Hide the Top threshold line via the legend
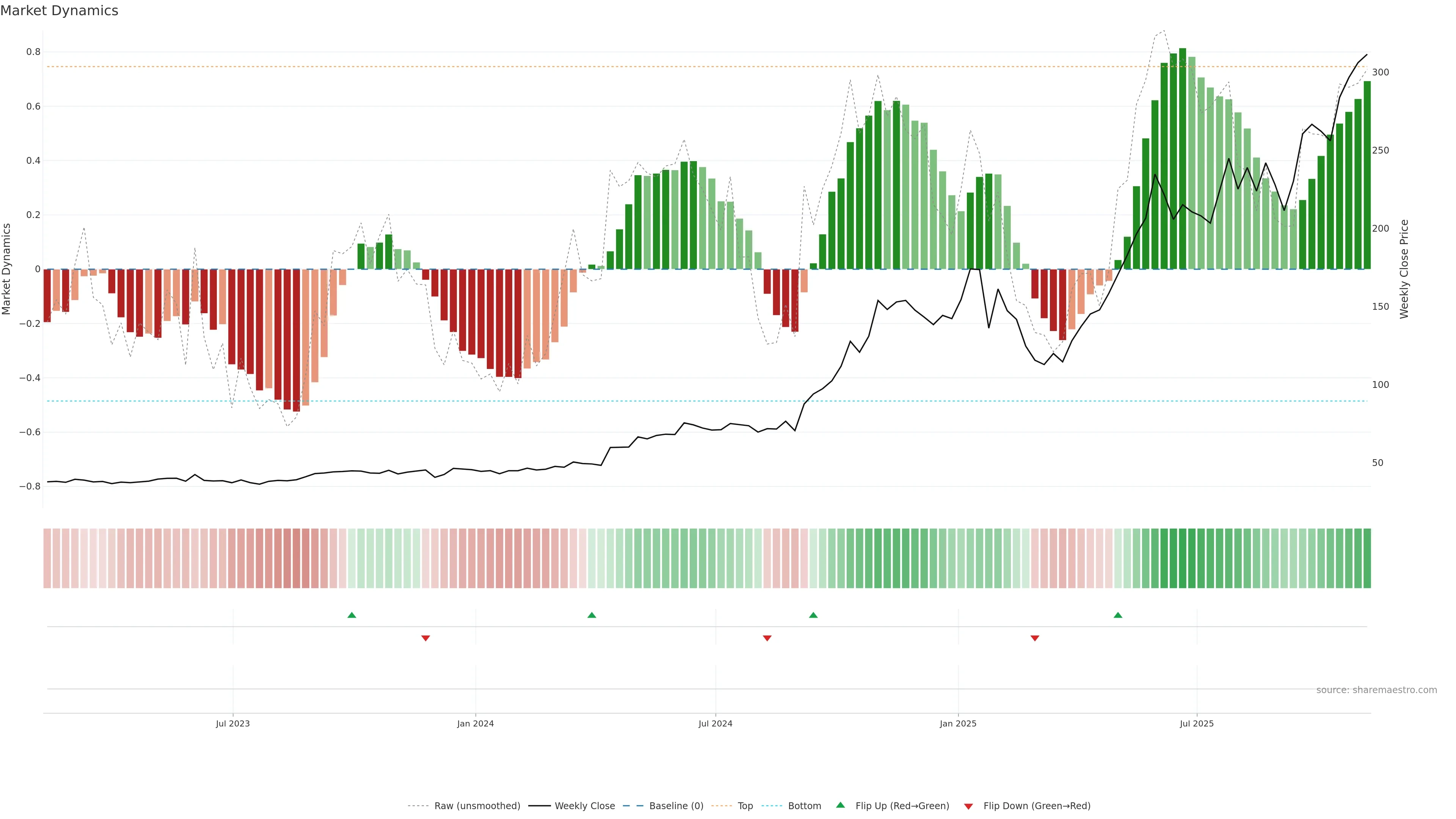Screen dimensions: 1456x819 (x=745, y=806)
